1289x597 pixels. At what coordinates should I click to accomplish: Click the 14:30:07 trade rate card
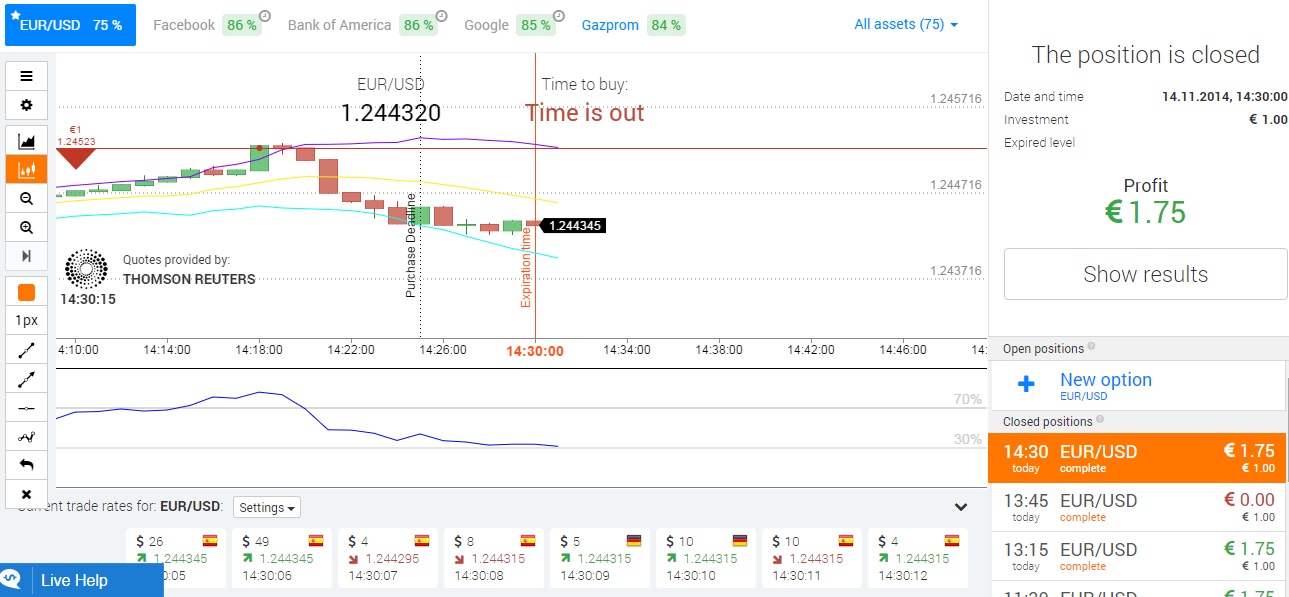click(x=389, y=558)
